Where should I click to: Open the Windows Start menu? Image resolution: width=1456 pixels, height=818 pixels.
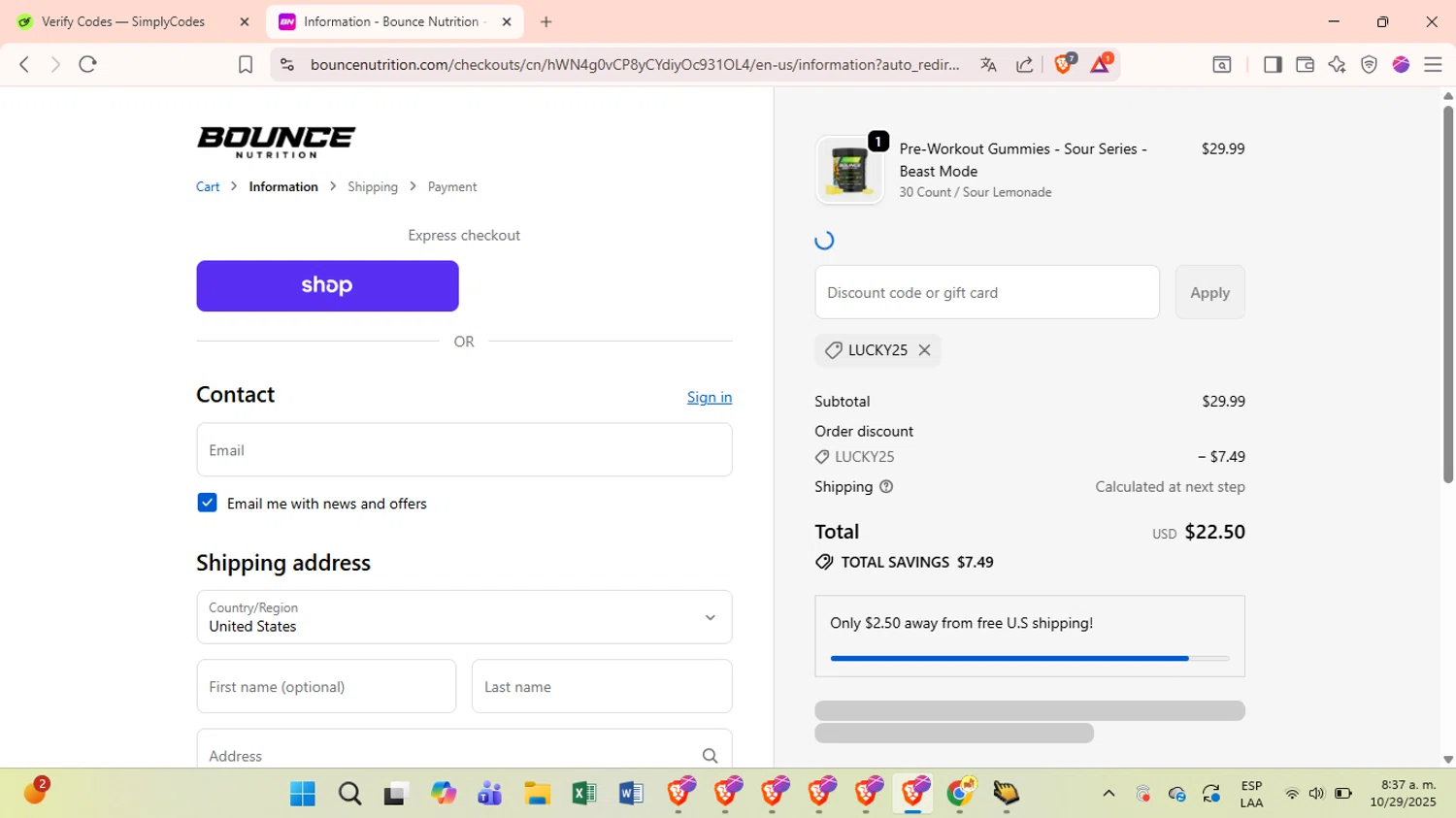[x=303, y=794]
